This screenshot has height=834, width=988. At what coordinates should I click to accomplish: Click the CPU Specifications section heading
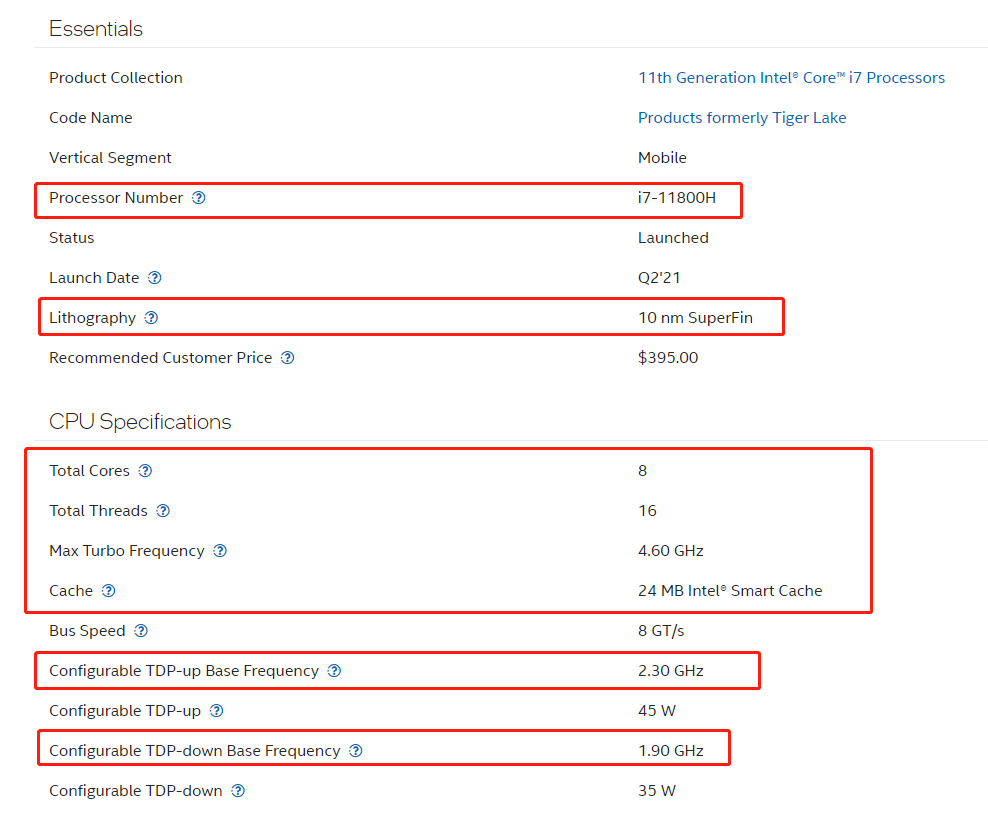click(x=140, y=422)
